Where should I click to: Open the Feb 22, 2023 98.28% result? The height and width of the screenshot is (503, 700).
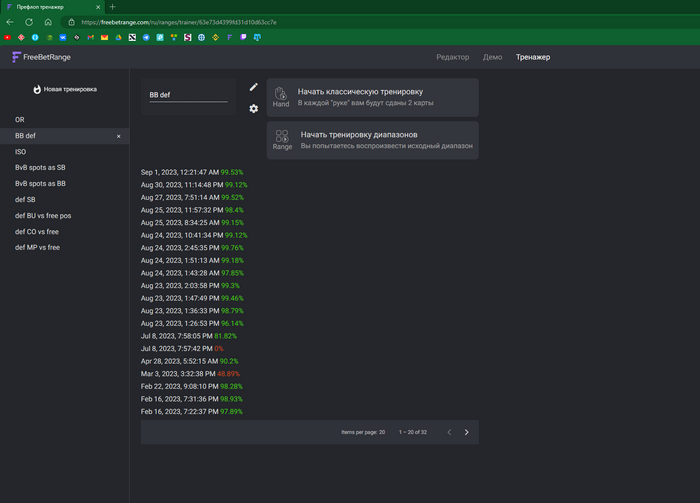point(192,387)
